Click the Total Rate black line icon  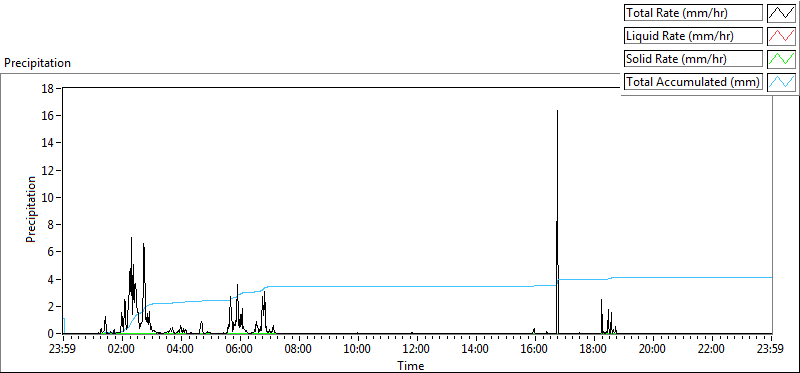click(782, 13)
